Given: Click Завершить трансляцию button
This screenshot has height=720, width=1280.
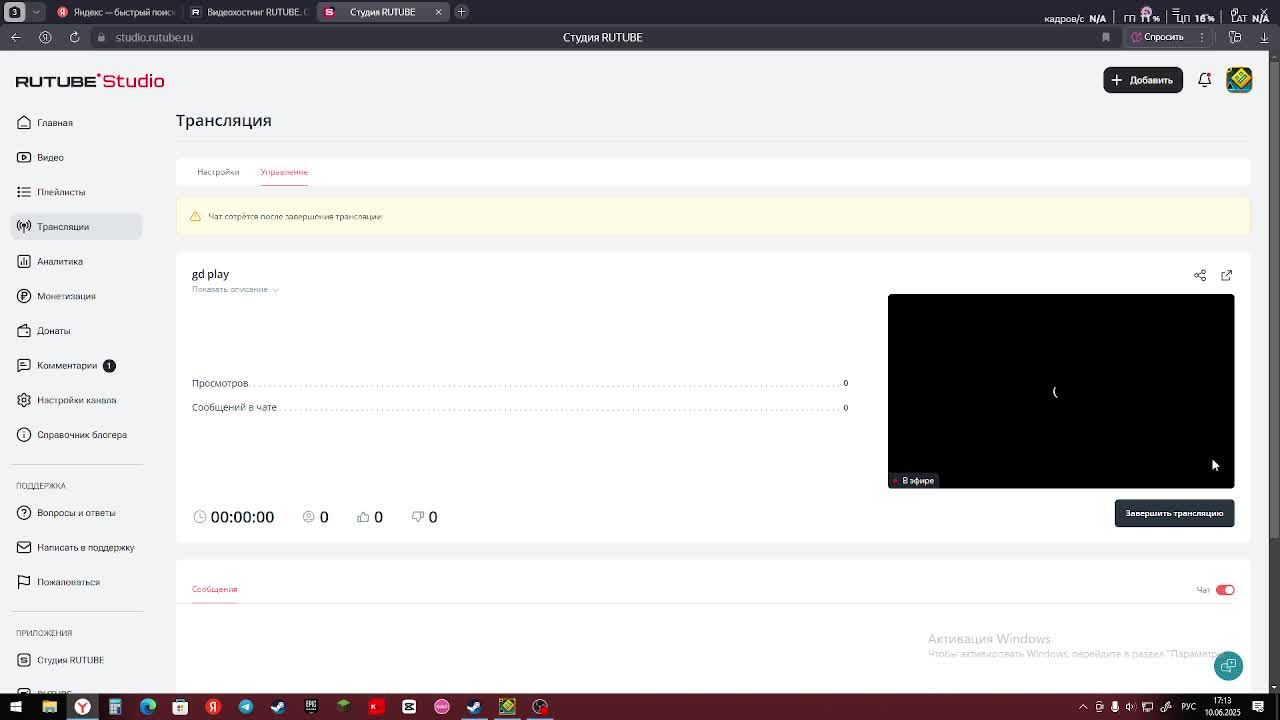Looking at the screenshot, I should tap(1174, 513).
